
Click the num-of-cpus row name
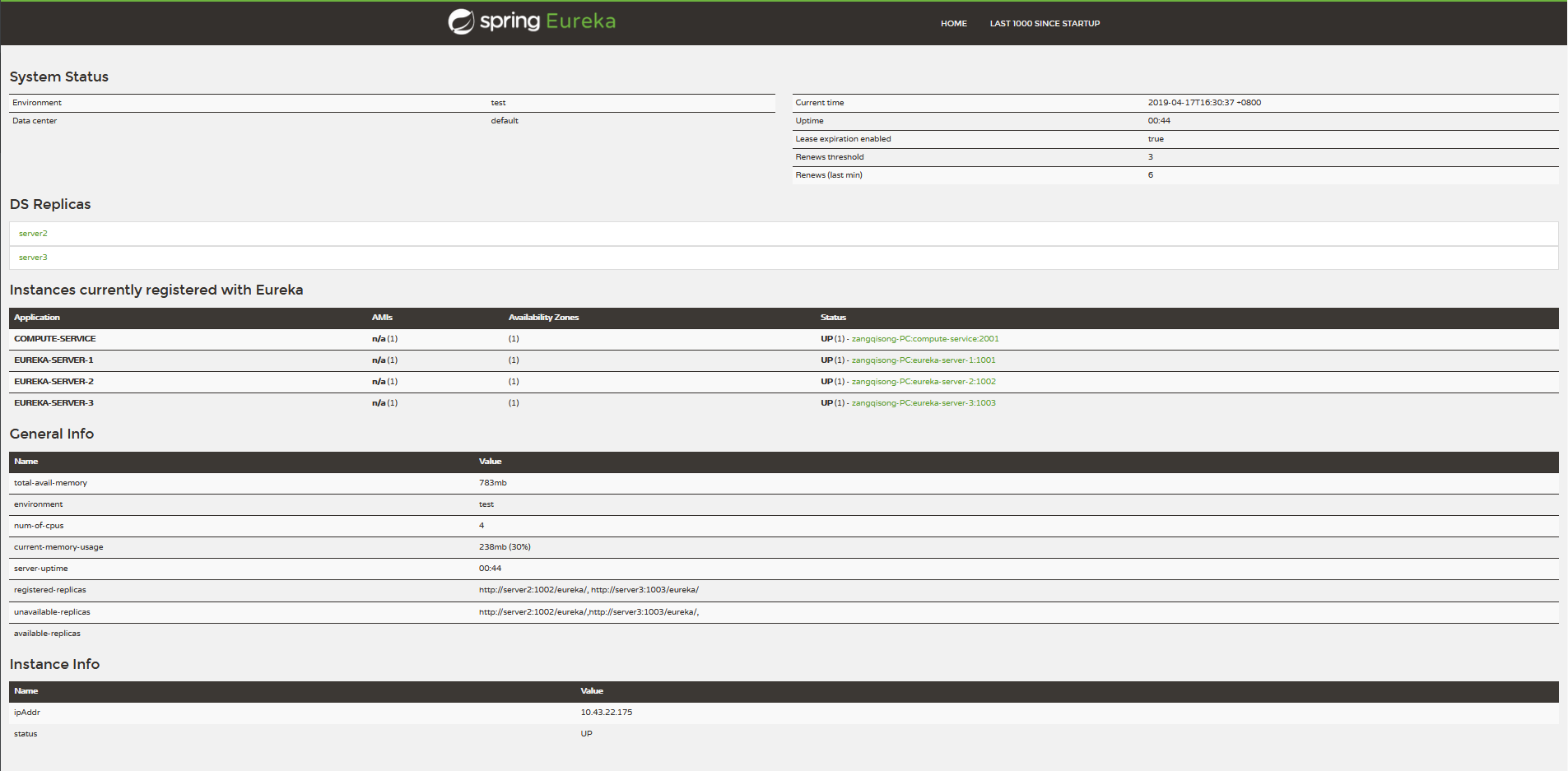click(39, 526)
